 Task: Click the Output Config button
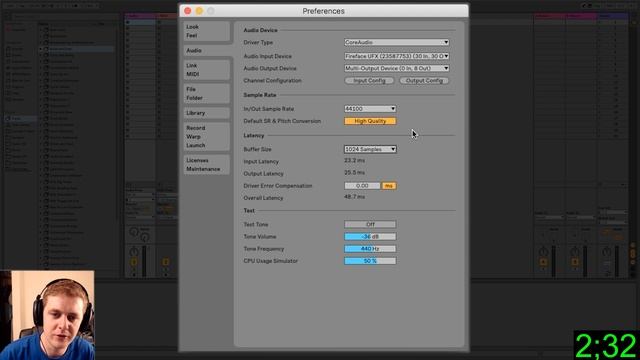click(424, 80)
